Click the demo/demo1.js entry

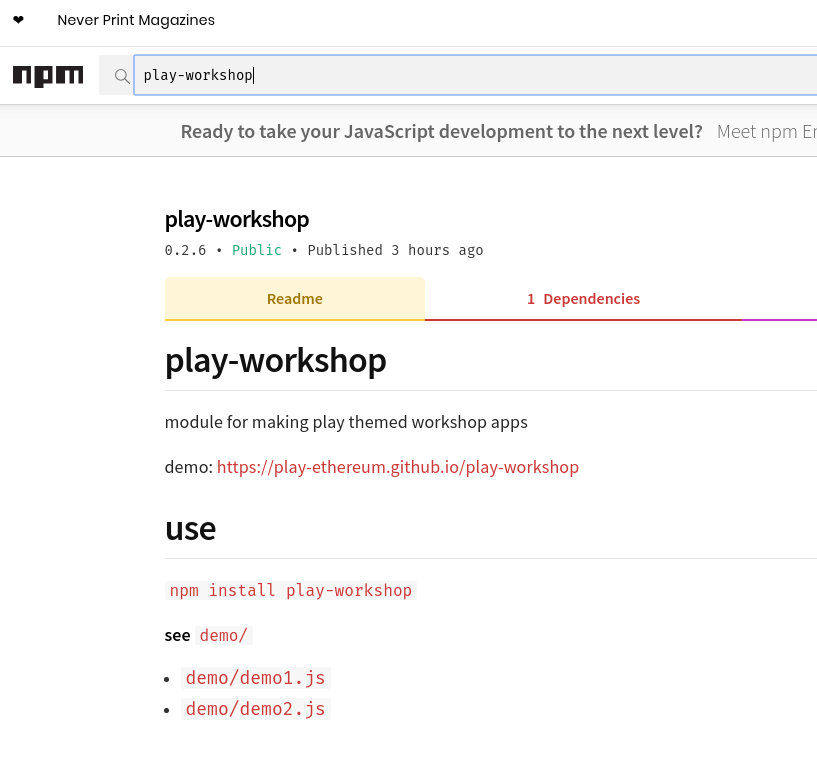(255, 678)
